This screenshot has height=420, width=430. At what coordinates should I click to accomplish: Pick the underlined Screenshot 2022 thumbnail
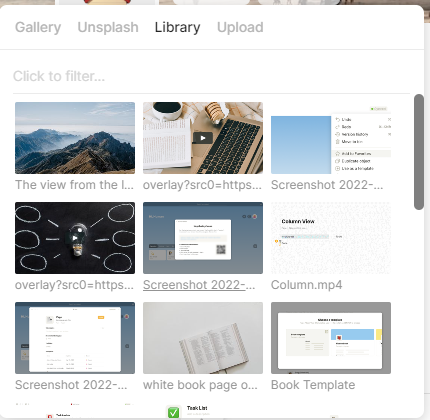[203, 238]
